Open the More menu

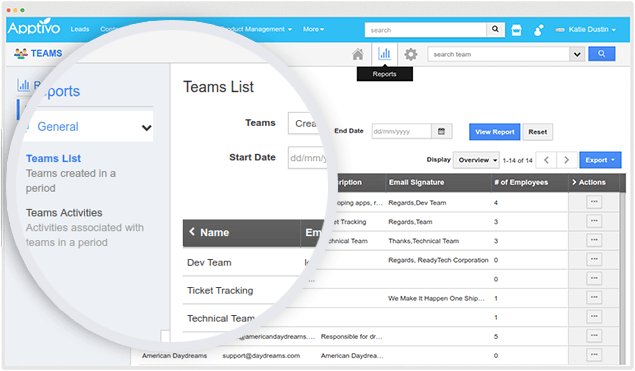coord(313,29)
